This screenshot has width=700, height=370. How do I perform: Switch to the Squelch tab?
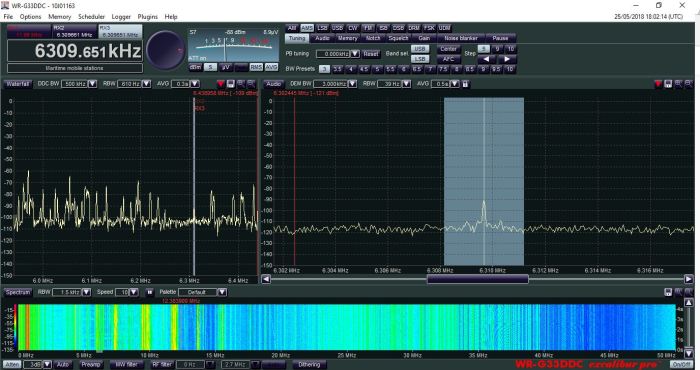click(x=398, y=38)
